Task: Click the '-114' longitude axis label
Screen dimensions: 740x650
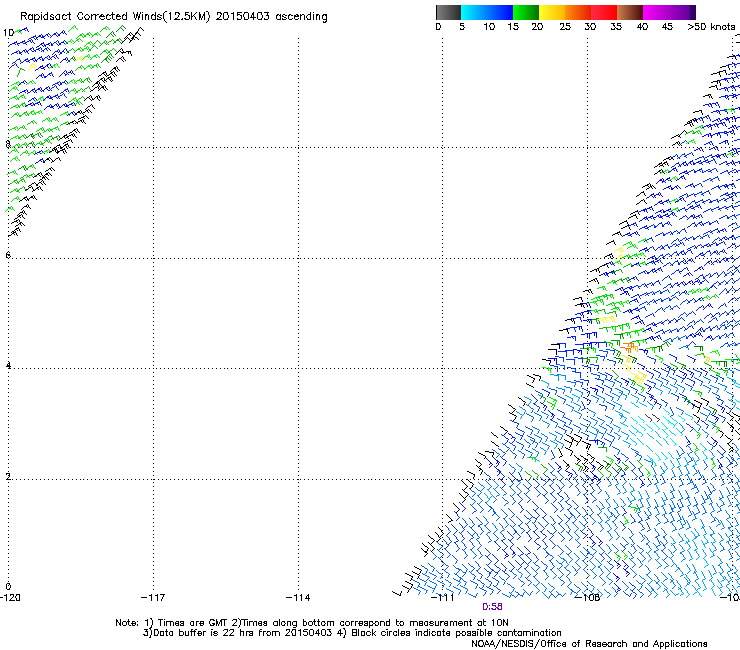Action: pos(298,598)
